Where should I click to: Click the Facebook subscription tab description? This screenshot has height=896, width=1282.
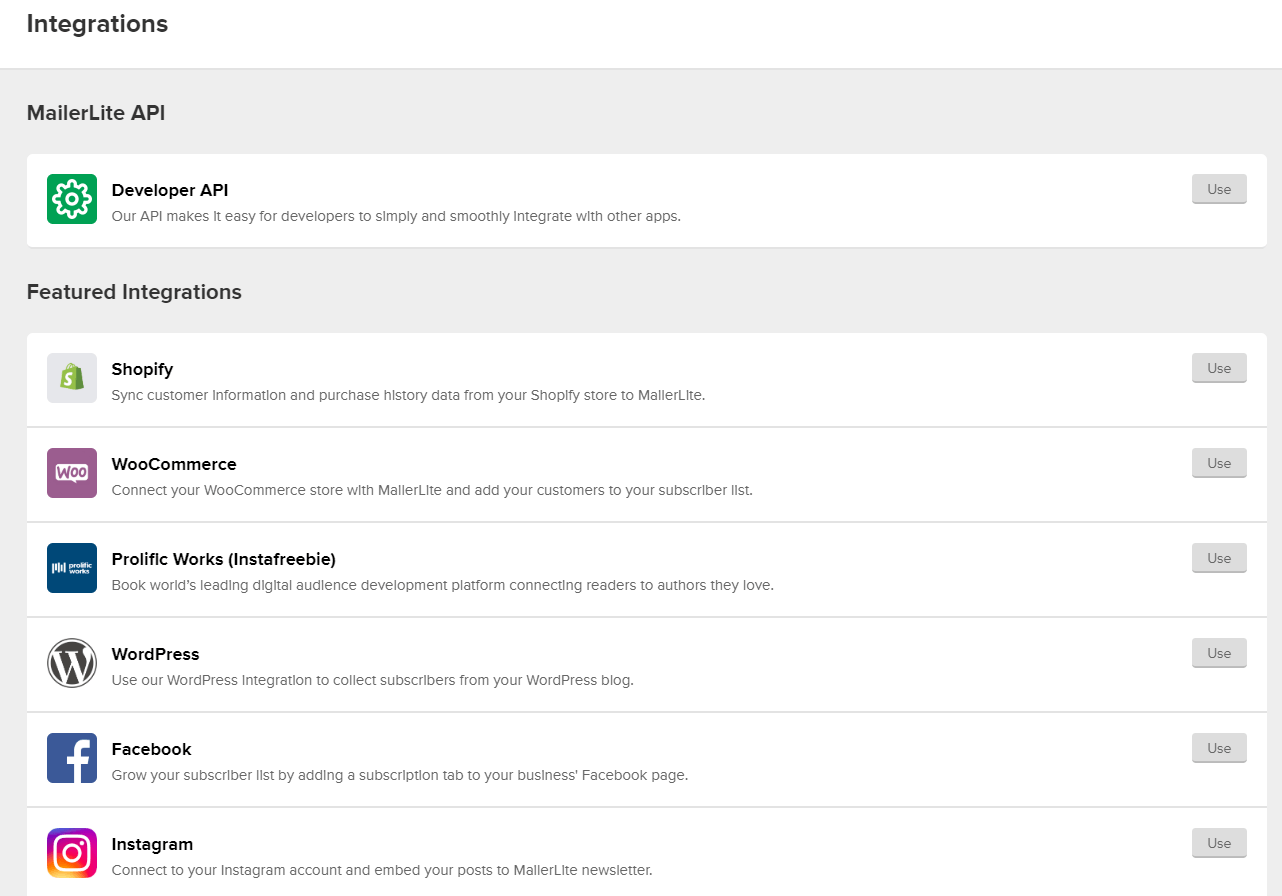click(x=400, y=775)
